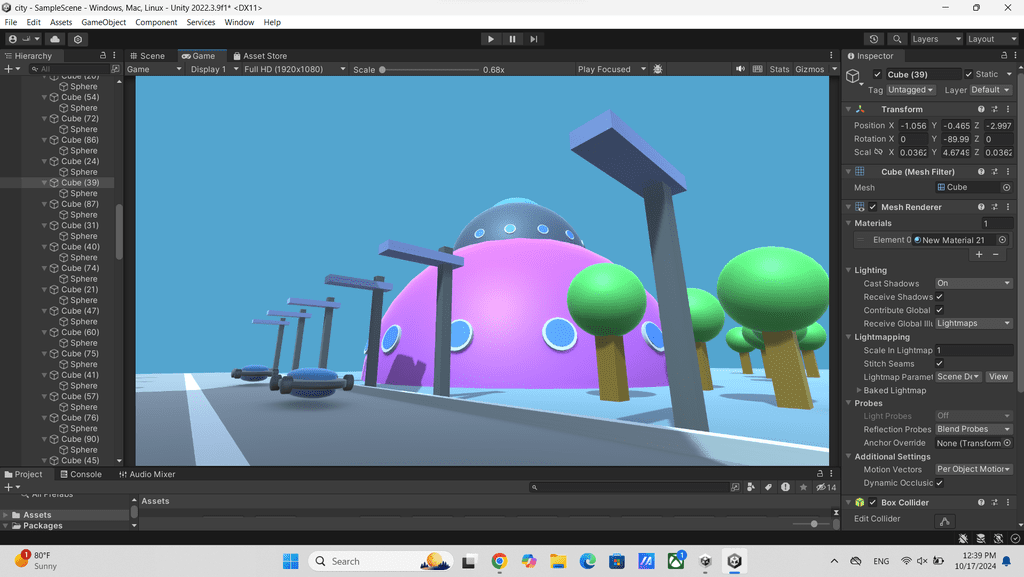
Task: Toggle the Static checkbox
Action: (968, 74)
